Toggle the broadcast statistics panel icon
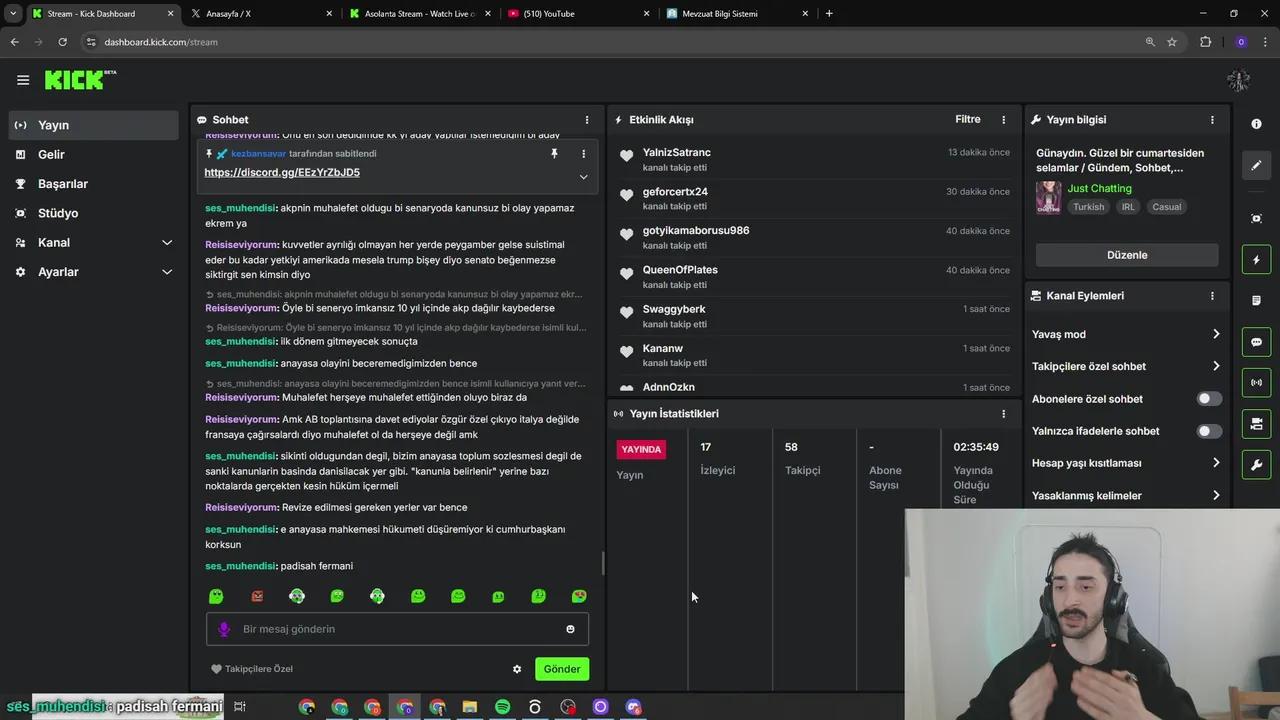 tap(1257, 383)
